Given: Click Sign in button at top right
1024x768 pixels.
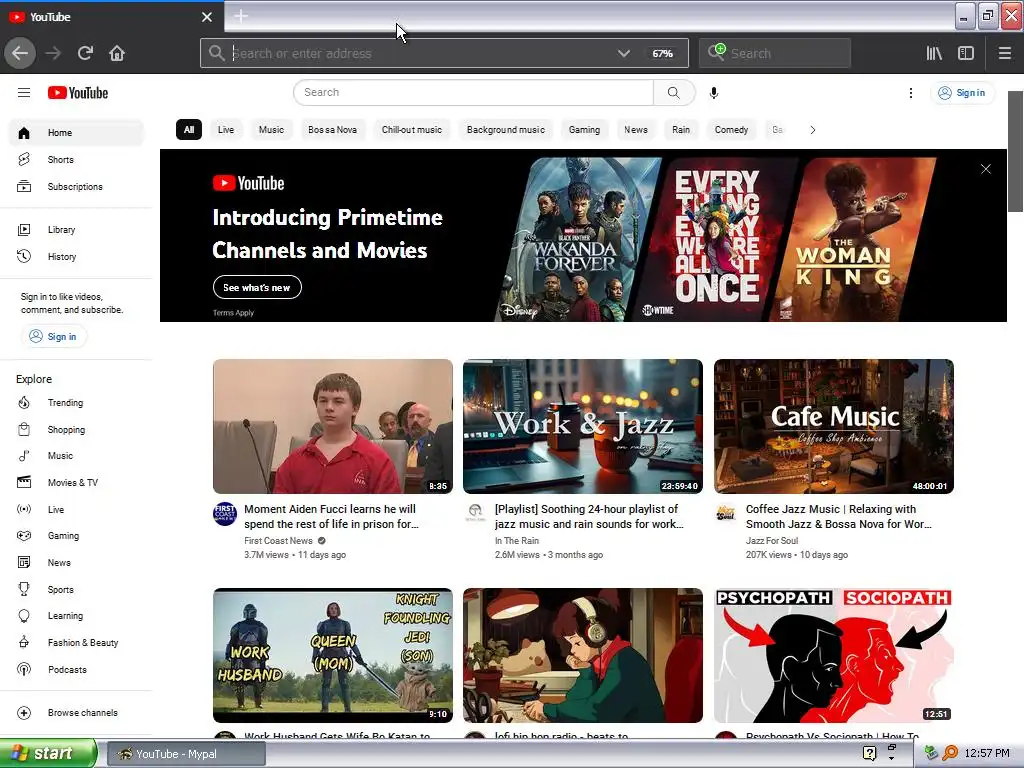Looking at the screenshot, I should tap(962, 93).
